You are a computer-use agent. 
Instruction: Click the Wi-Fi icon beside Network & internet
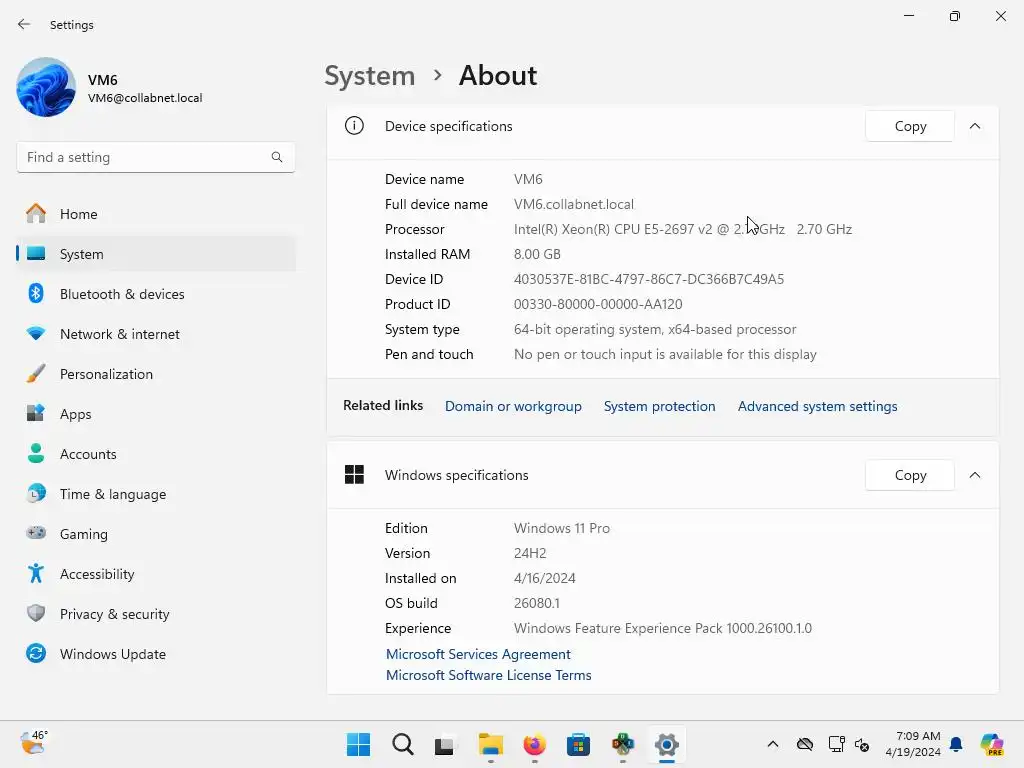pos(36,333)
